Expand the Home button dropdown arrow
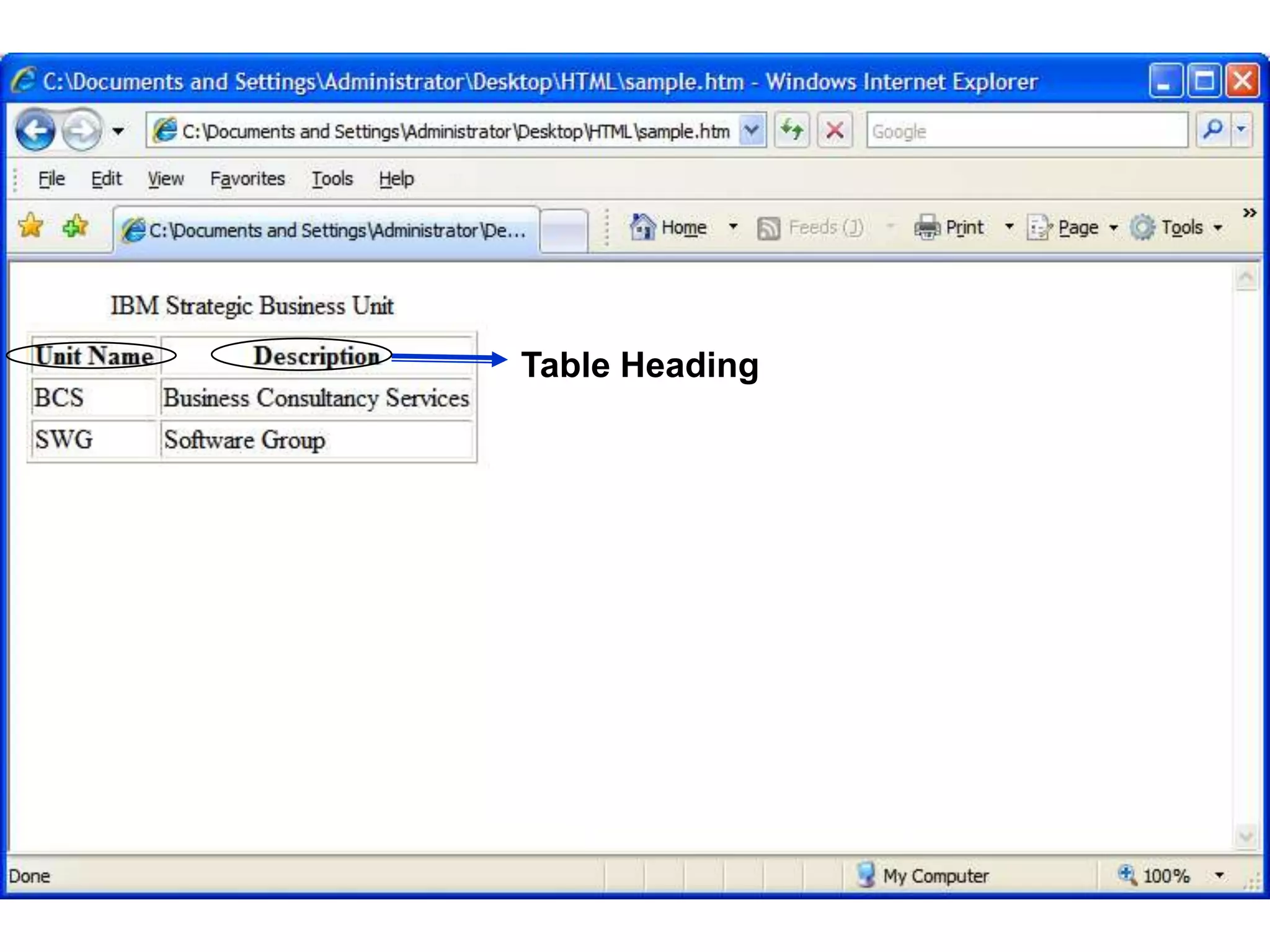The image size is (1270, 952). pyautogui.click(x=733, y=227)
